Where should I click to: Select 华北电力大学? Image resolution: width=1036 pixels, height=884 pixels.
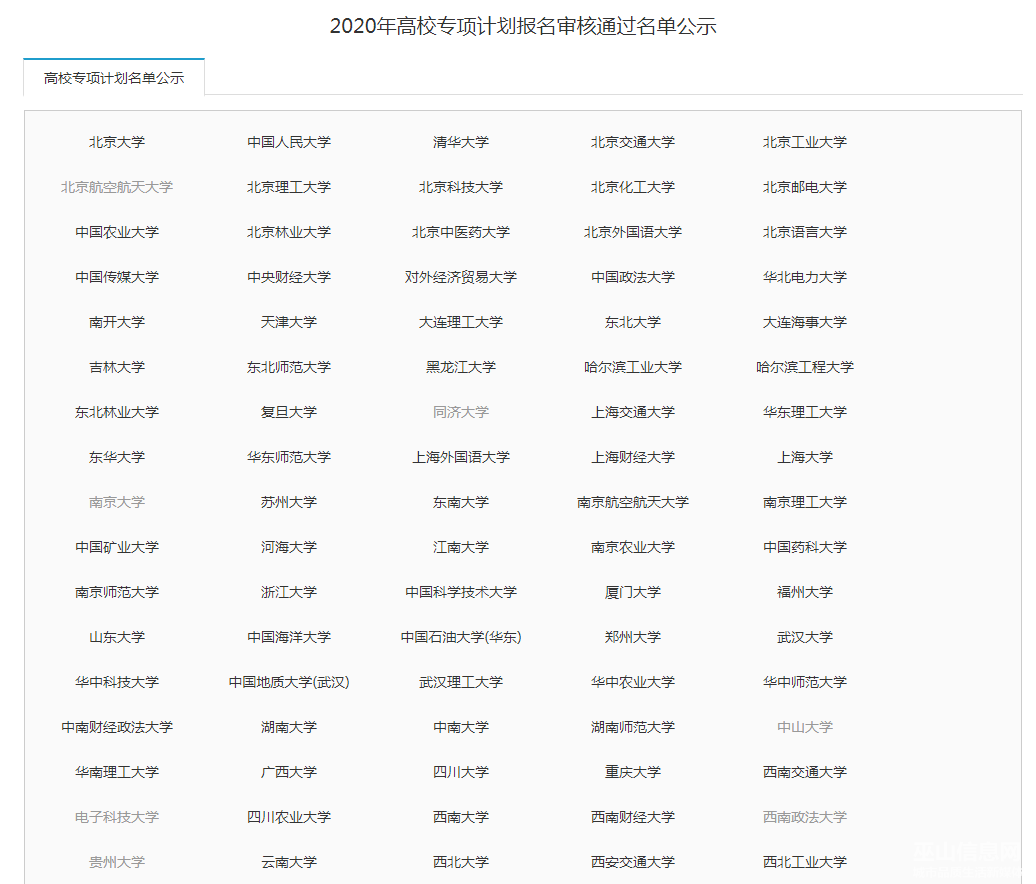coord(804,277)
